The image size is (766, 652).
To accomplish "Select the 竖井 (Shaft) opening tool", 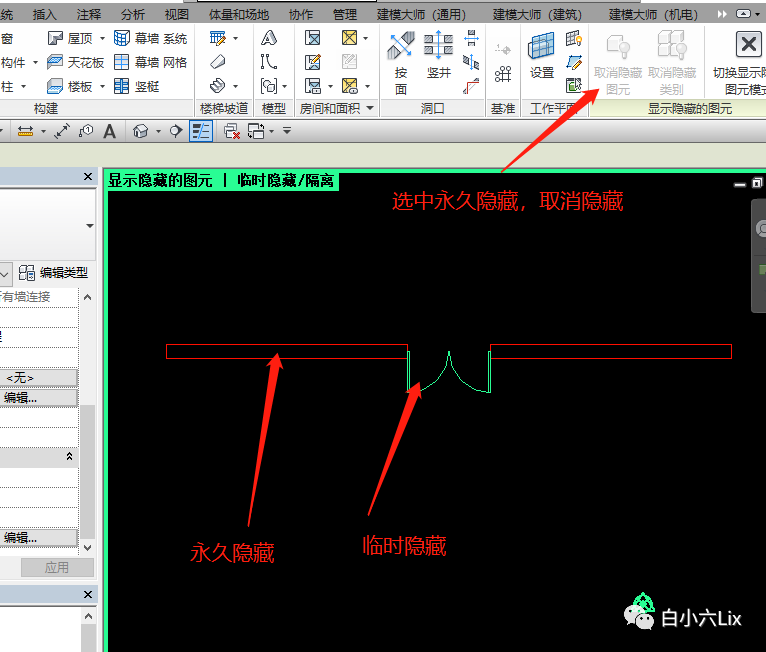I will [x=438, y=55].
